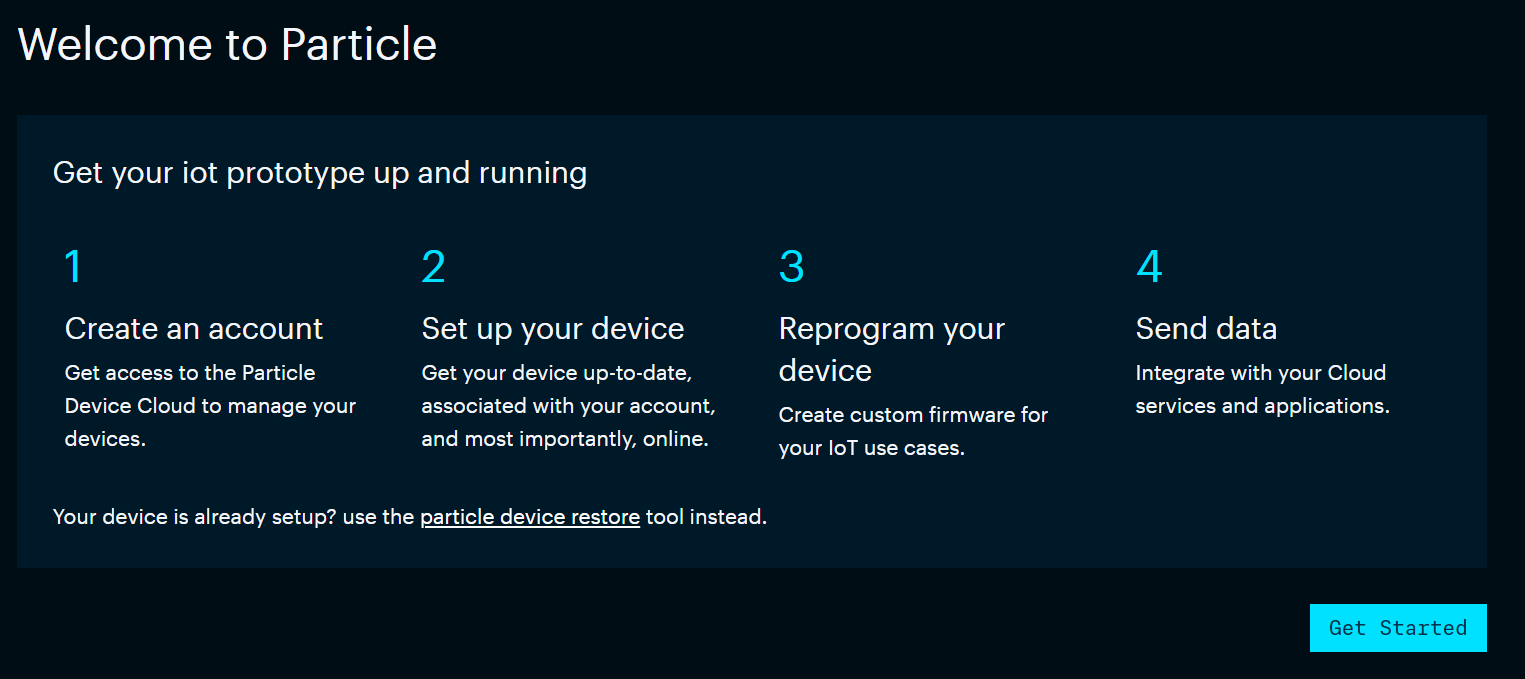Click the "tool instead." trailing text
Screen dimensions: 1525x679
[x=706, y=517]
